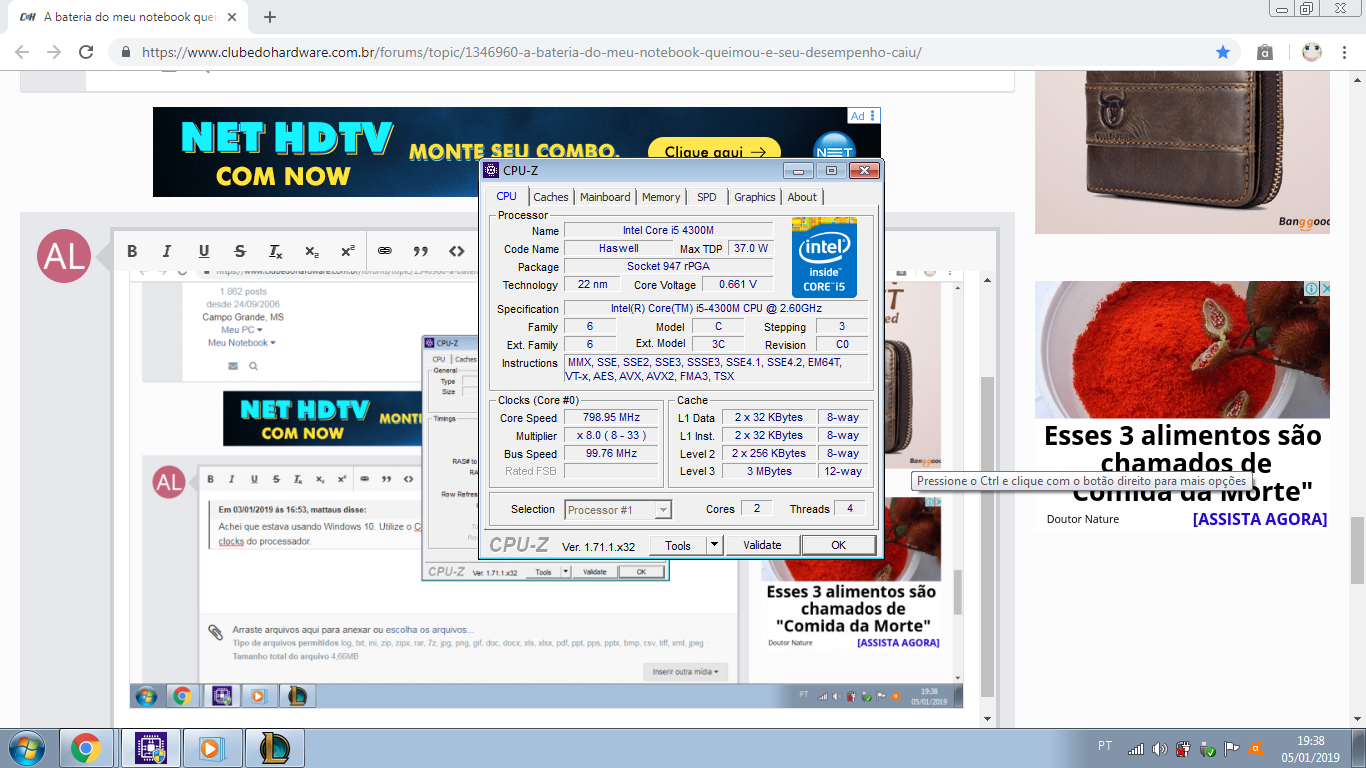Click the insert link icon in main editor toolbar
1366x768 pixels.
(x=385, y=251)
